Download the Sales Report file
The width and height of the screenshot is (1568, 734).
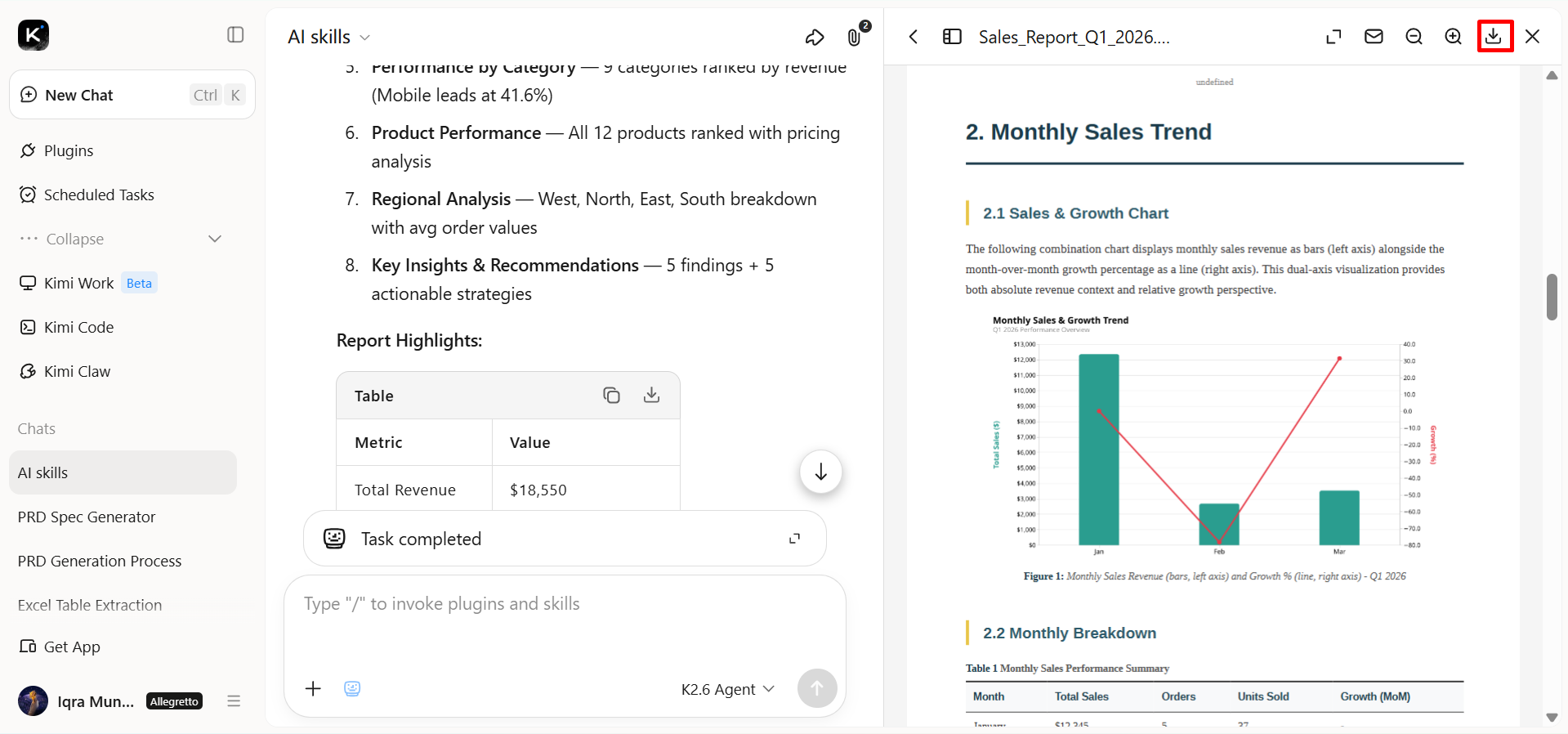coord(1494,37)
